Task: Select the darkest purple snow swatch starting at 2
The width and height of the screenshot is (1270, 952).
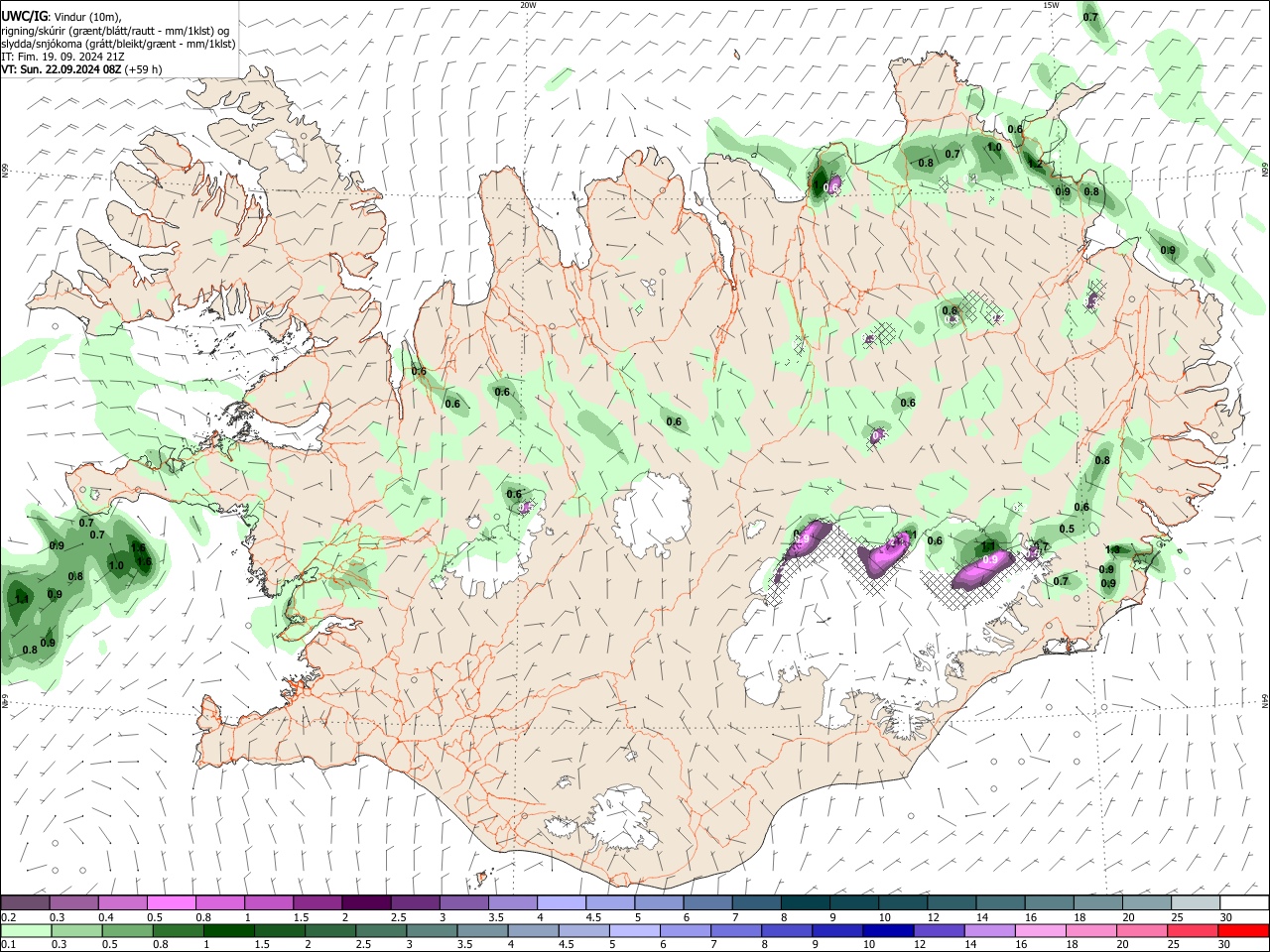Action: (367, 903)
